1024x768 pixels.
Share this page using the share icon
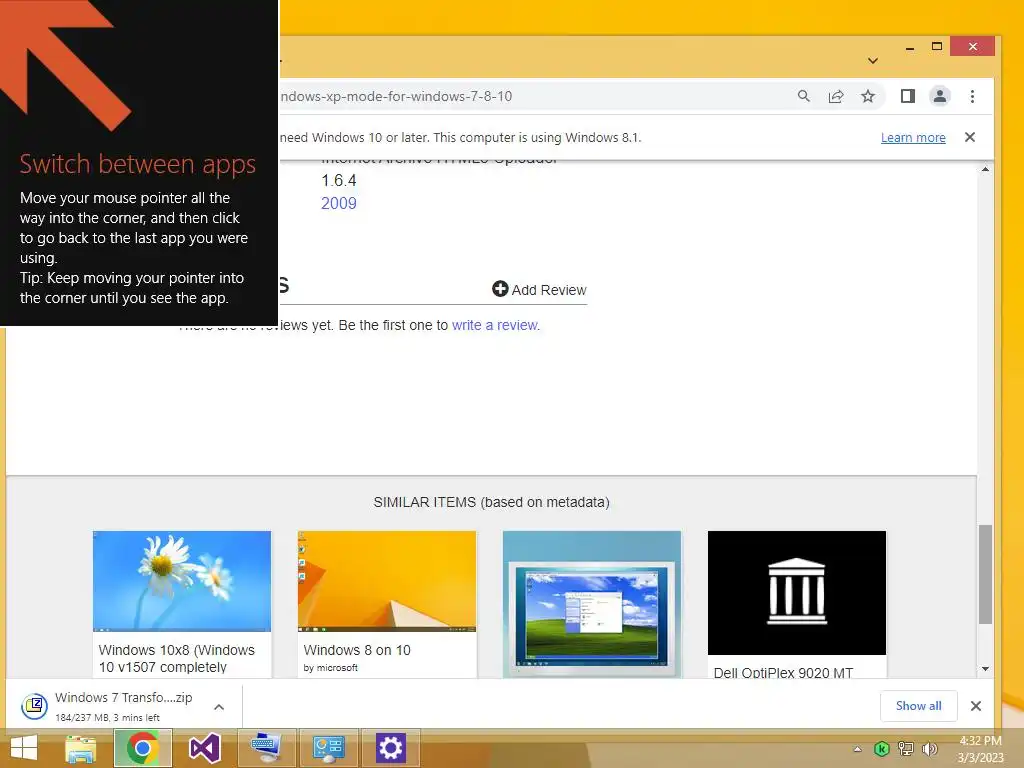(x=835, y=97)
